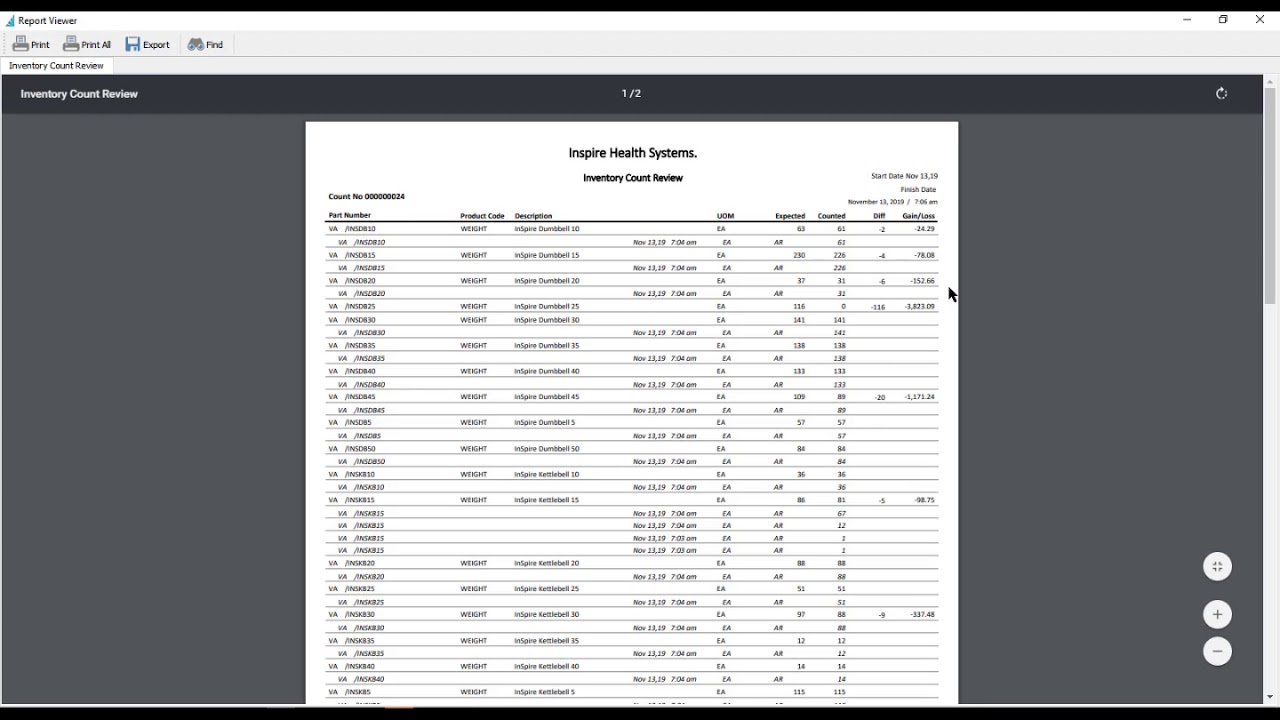Click 'InSpire Dumbbell 45' description
The height and width of the screenshot is (720, 1280).
547,397
